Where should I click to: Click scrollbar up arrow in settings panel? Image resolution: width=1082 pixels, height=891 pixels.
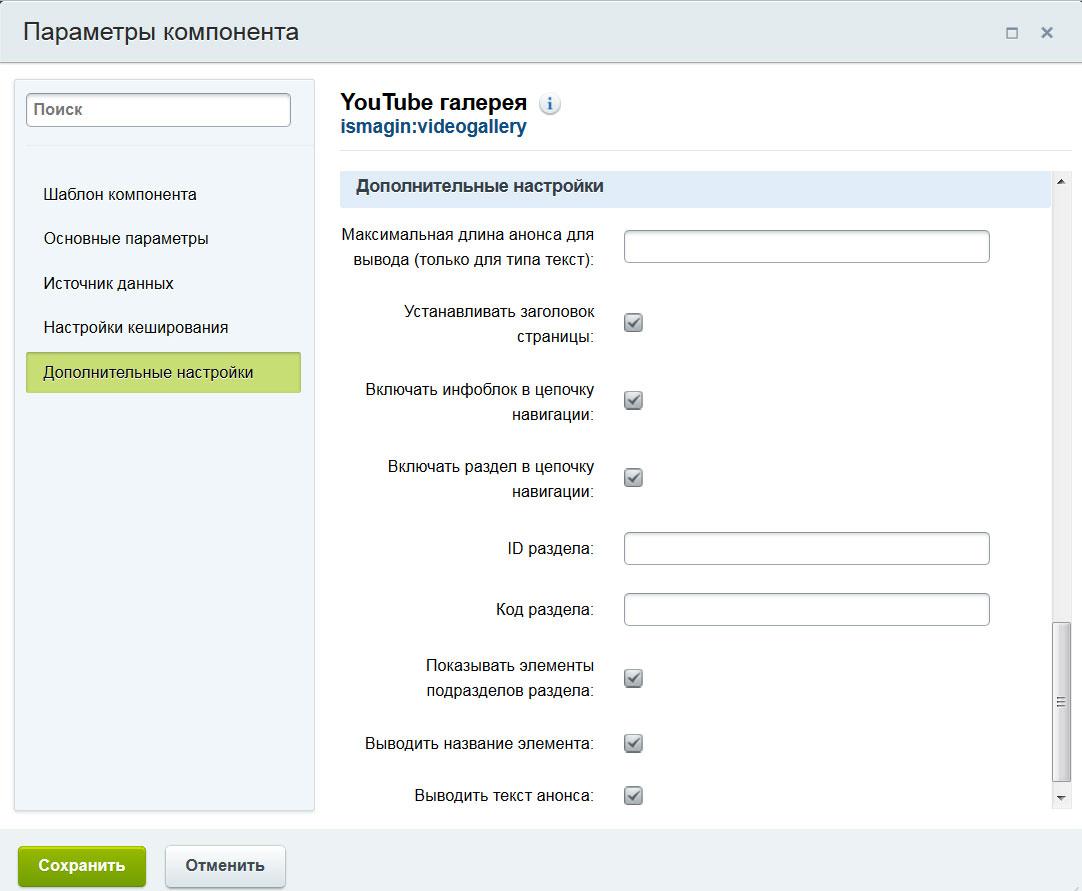point(1062,181)
